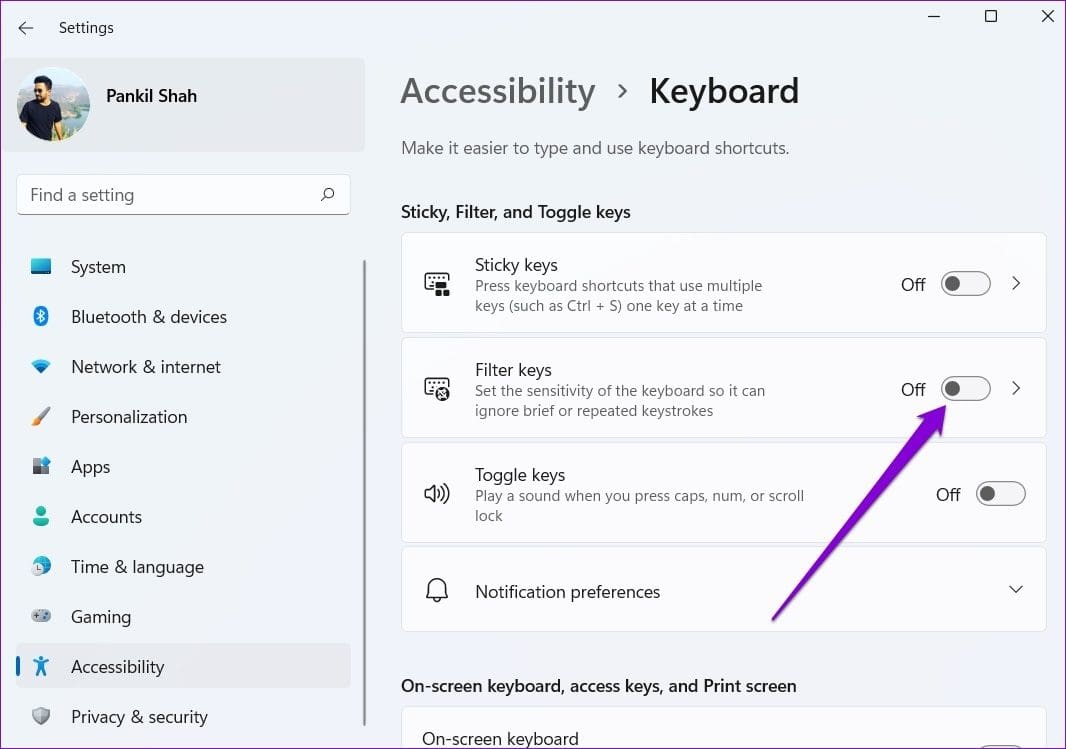Click the Find a setting field
This screenshot has width=1066, height=749.
(170, 195)
